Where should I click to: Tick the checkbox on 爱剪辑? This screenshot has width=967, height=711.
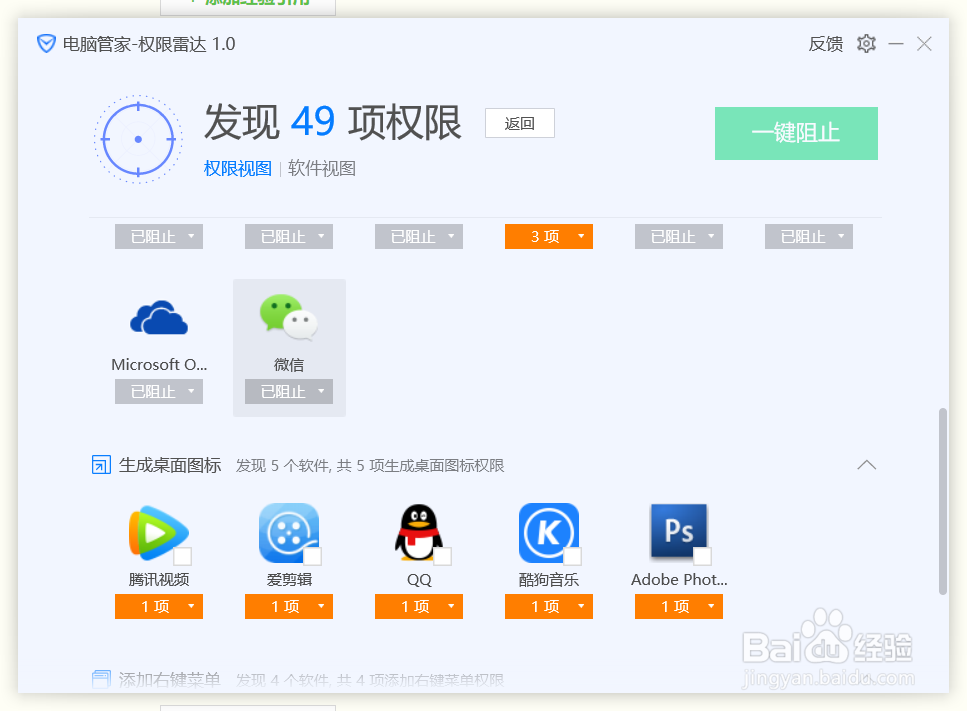click(x=312, y=556)
